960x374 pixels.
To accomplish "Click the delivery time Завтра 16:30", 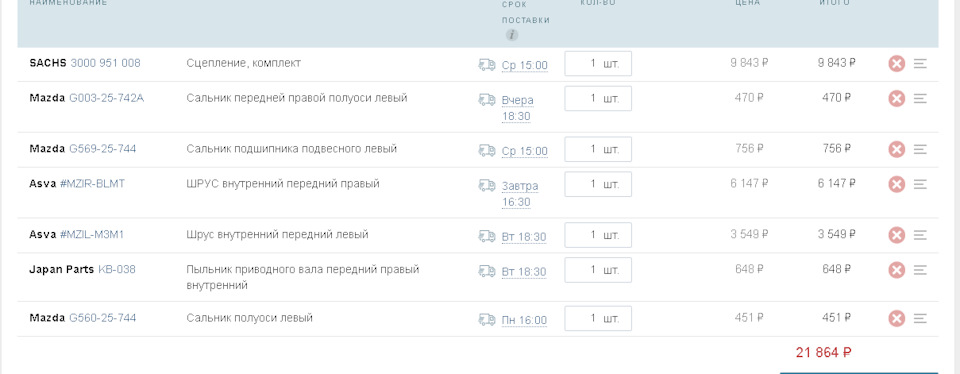I will pyautogui.click(x=520, y=193).
